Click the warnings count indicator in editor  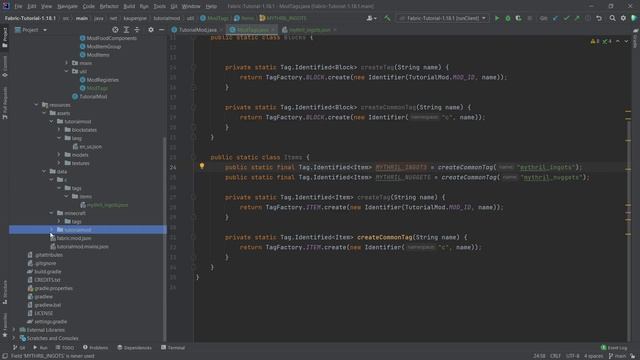[x=595, y=42]
